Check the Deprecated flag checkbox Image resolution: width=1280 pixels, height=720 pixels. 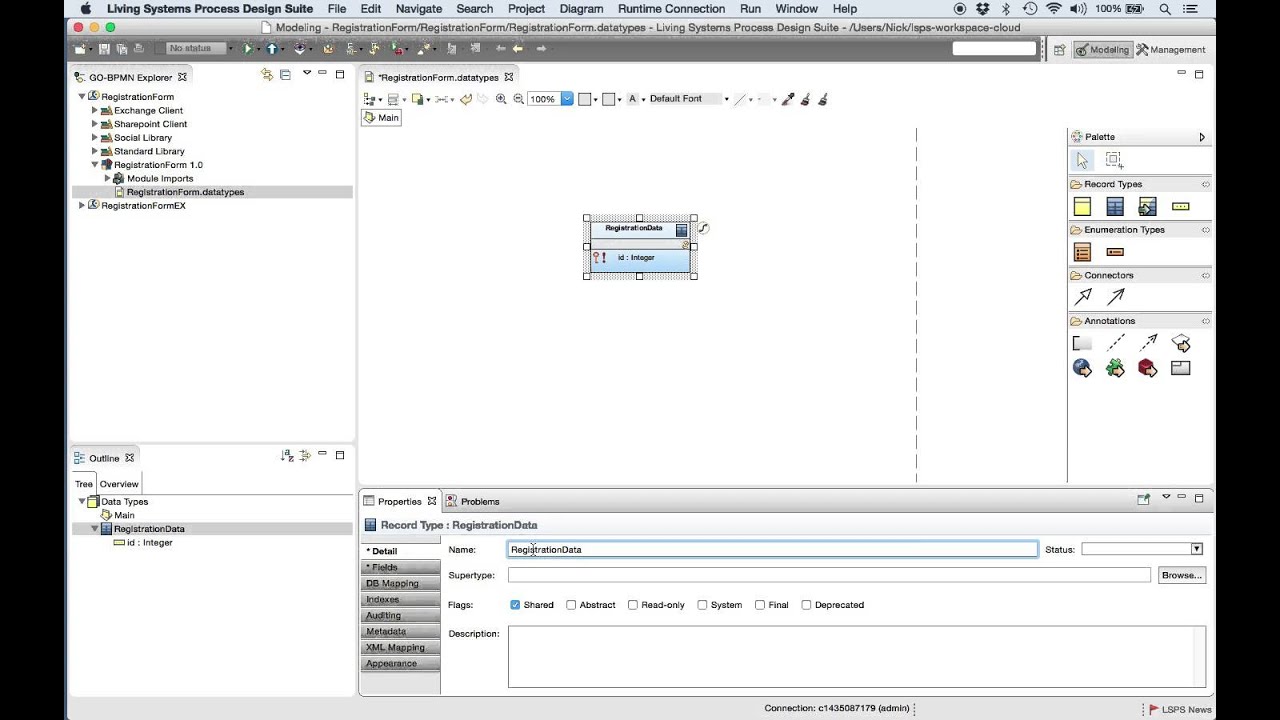click(x=806, y=605)
